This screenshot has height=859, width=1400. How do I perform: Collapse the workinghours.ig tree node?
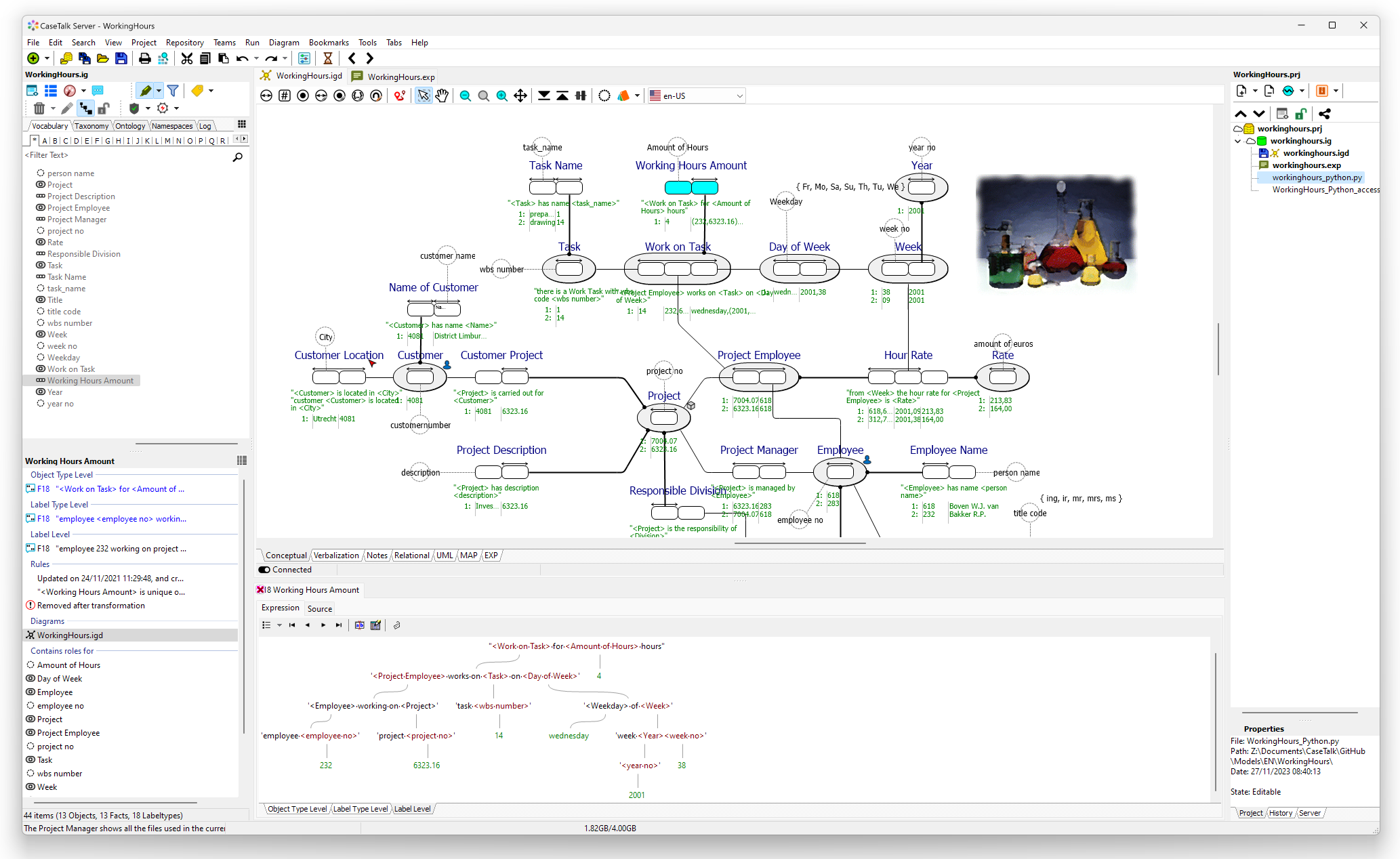pos(1238,141)
